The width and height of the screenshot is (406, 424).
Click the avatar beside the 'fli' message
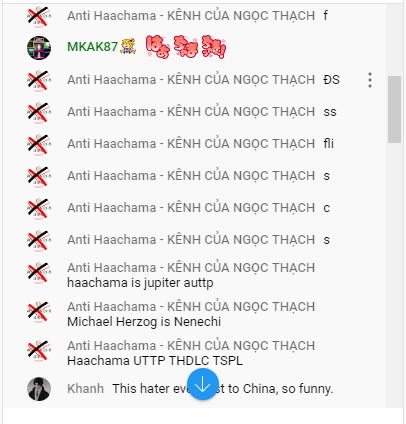pos(39,144)
